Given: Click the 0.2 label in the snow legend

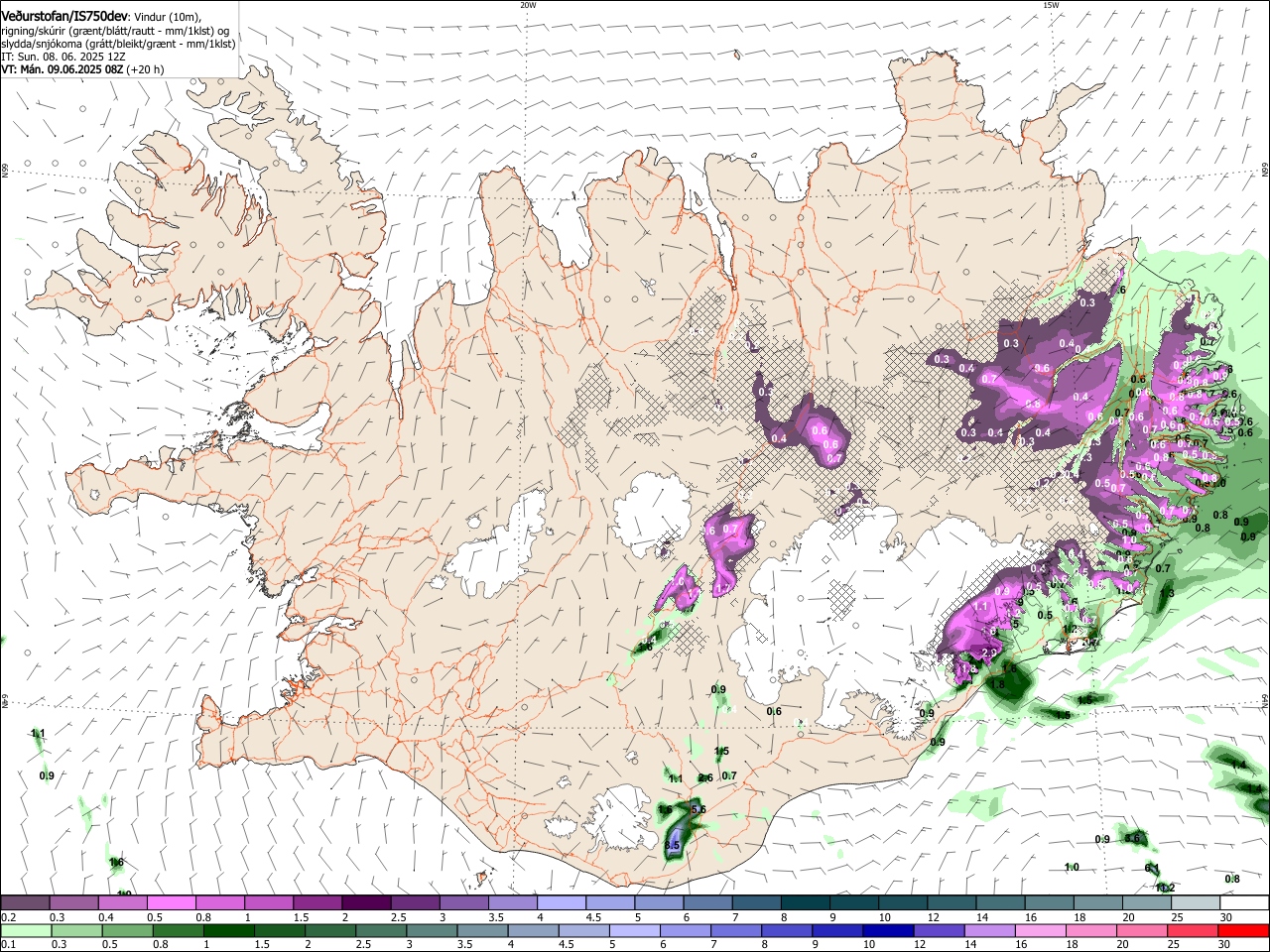Looking at the screenshot, I should pos(9,917).
